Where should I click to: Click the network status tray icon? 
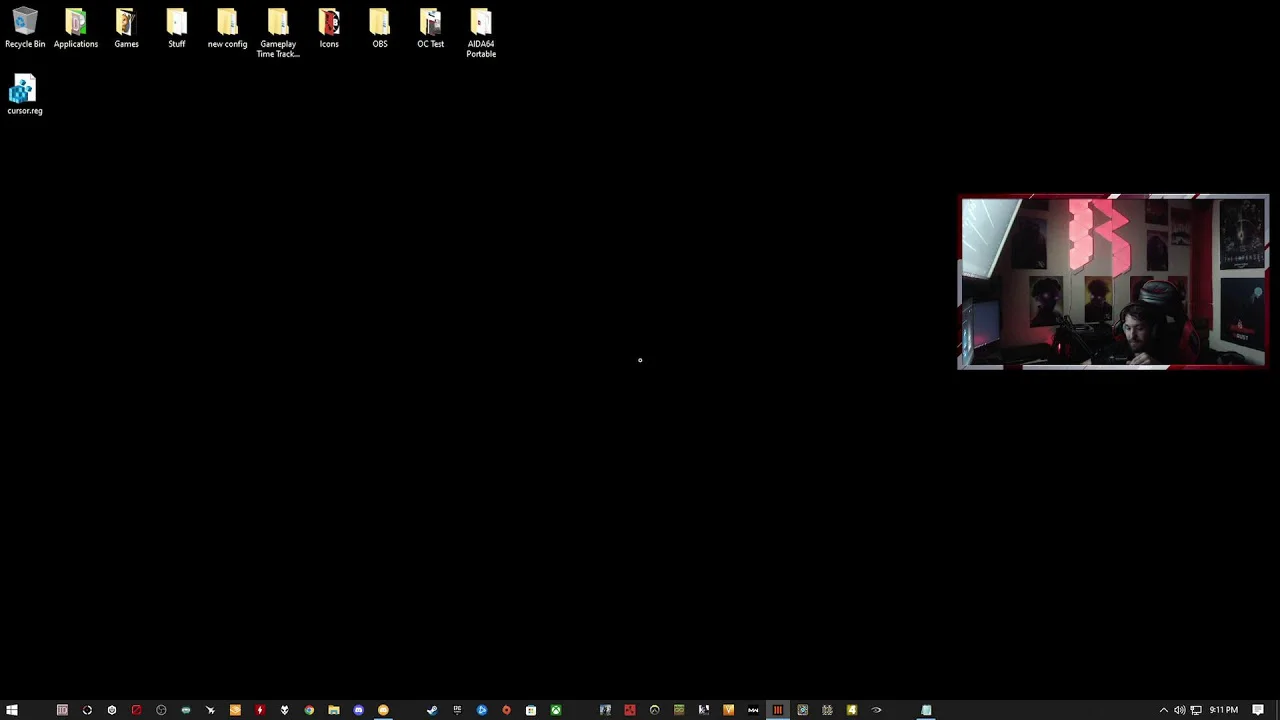pos(1196,710)
